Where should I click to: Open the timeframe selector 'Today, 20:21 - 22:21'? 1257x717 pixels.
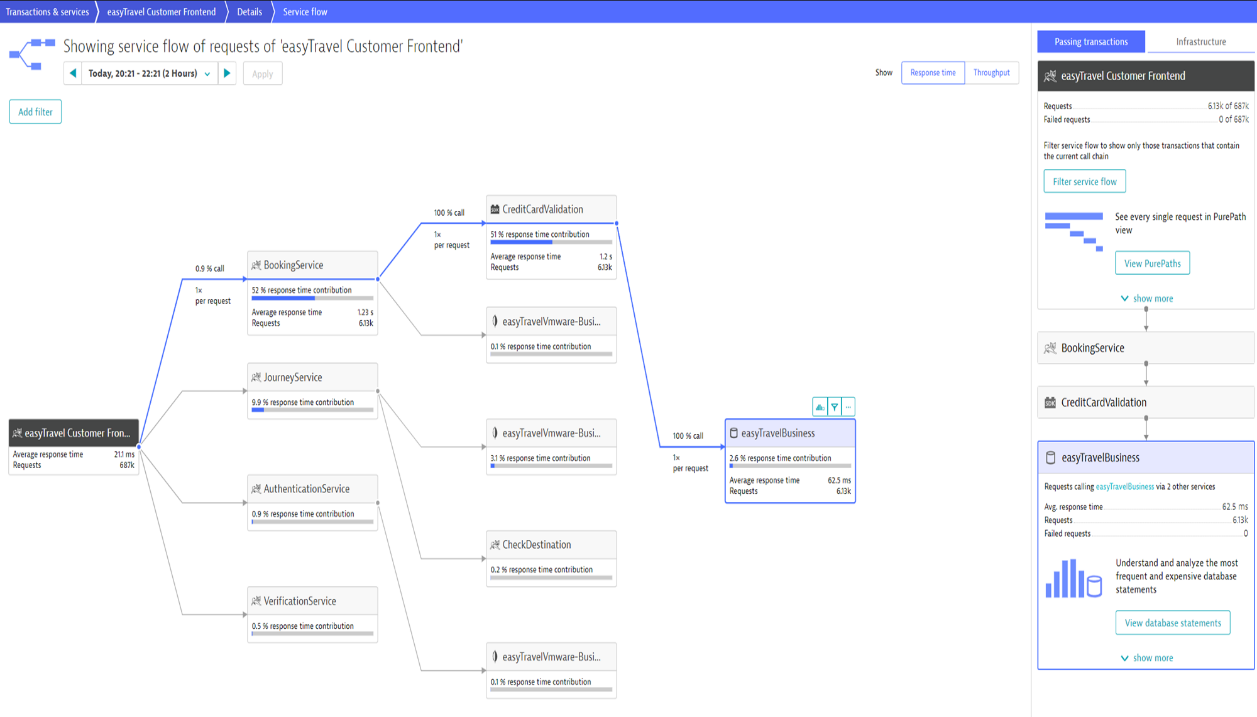pyautogui.click(x=150, y=73)
